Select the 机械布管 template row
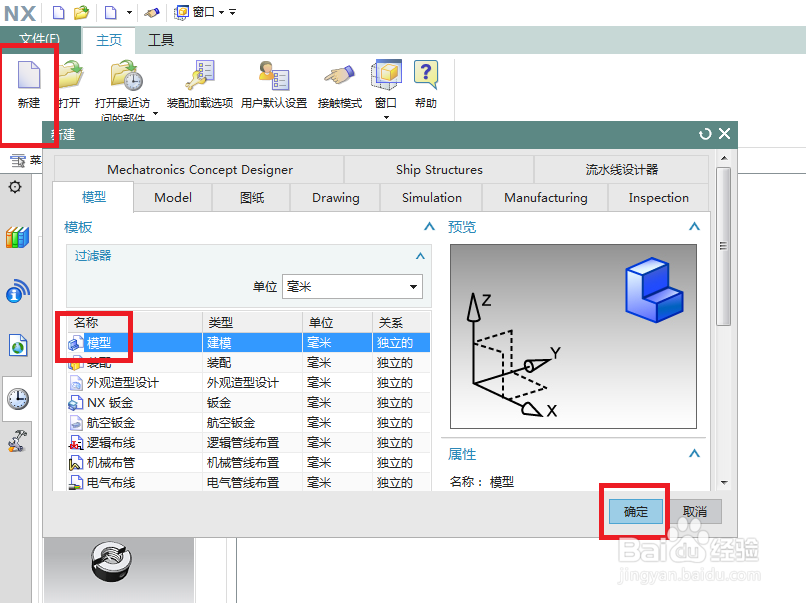This screenshot has width=806, height=603. (248, 463)
